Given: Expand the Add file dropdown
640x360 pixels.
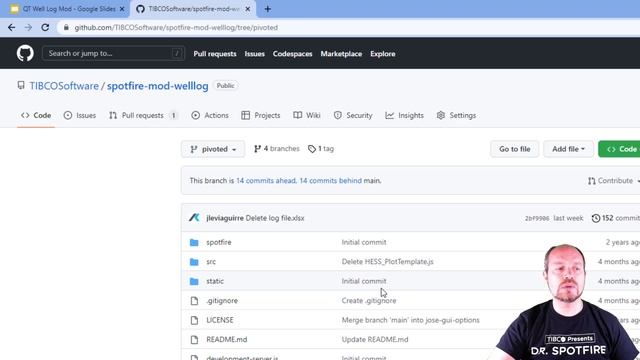Looking at the screenshot, I should 568,149.
